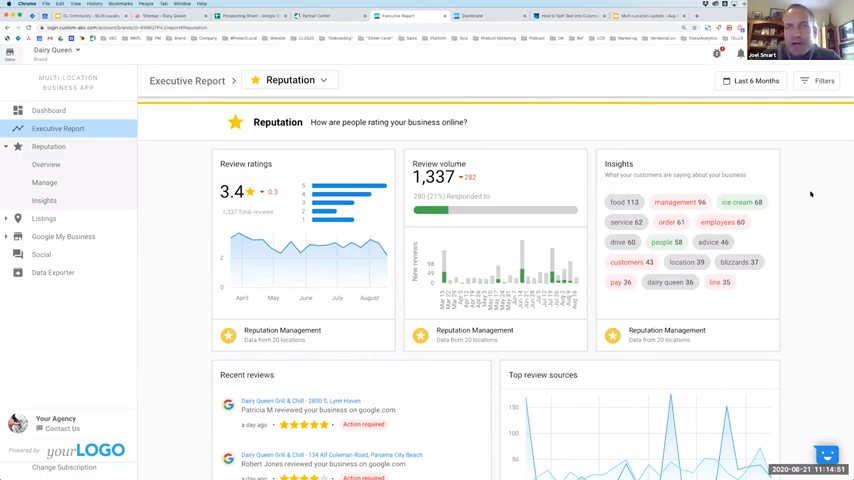
Task: Click the responded-to progress bar
Action: [x=495, y=210]
